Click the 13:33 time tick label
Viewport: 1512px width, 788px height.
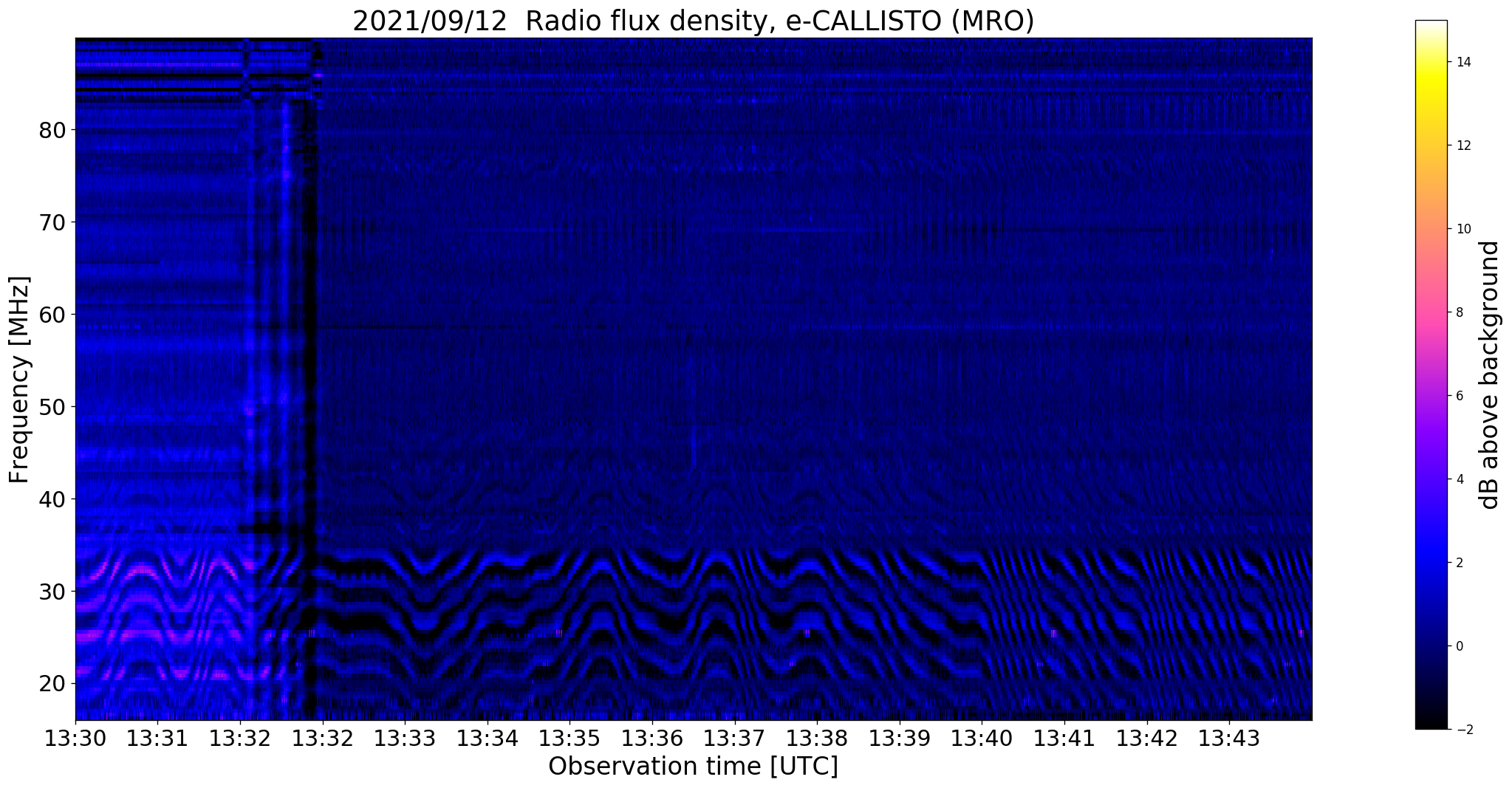click(x=405, y=738)
